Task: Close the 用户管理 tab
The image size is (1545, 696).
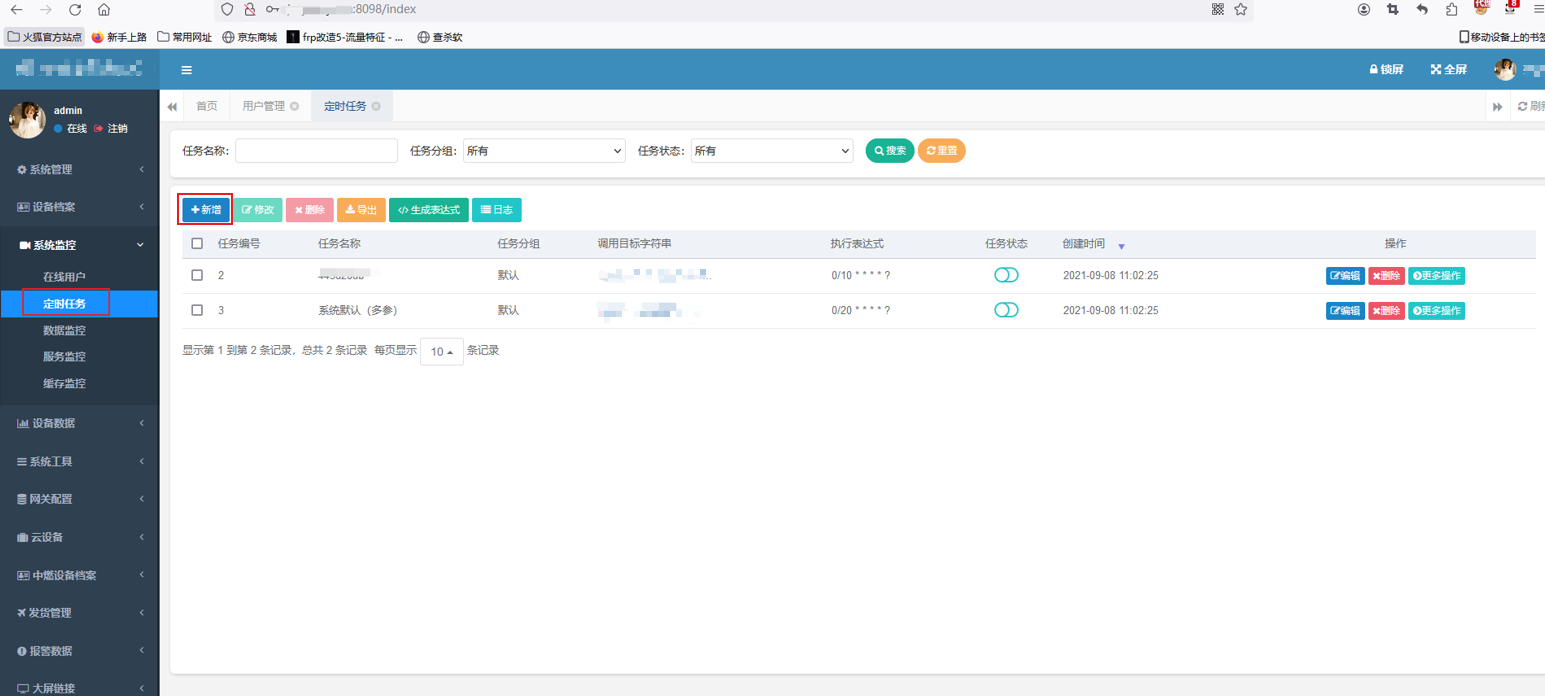Action: [x=295, y=106]
